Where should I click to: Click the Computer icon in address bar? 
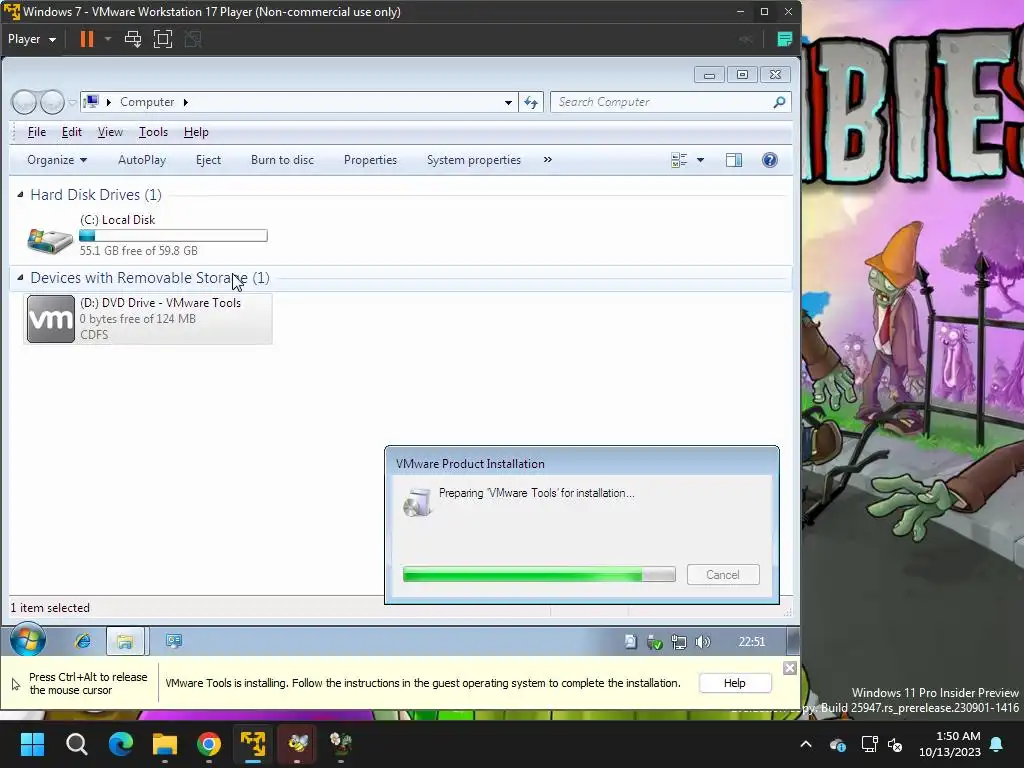coord(91,102)
